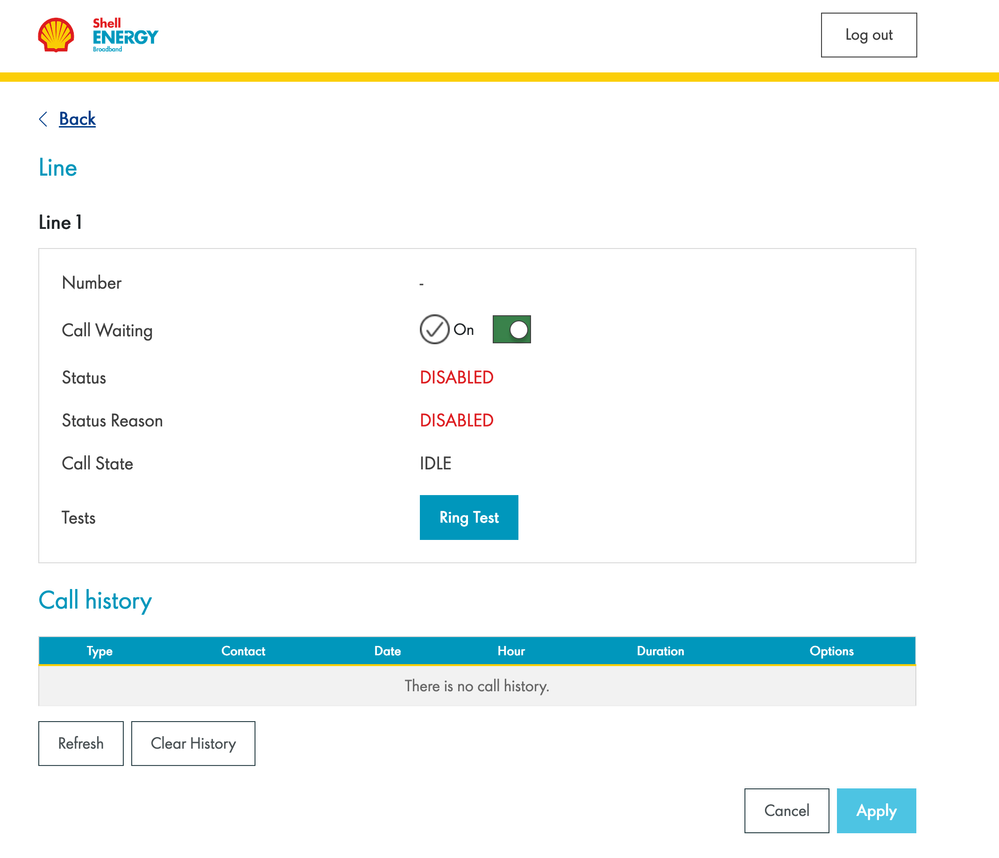The height and width of the screenshot is (858, 999).
Task: Click the Shell pecten logo
Action: pos(56,35)
